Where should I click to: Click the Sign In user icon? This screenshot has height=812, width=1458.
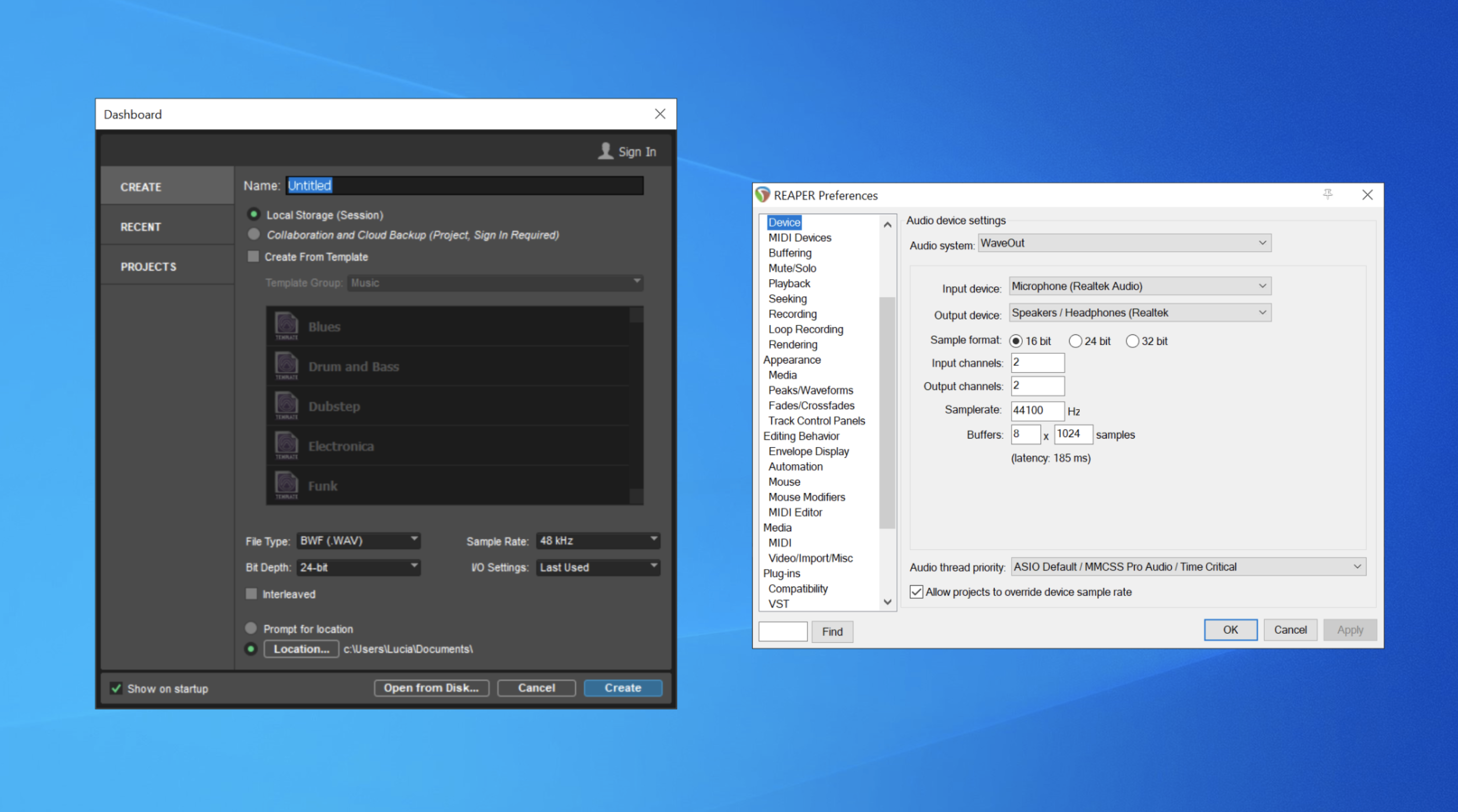605,151
